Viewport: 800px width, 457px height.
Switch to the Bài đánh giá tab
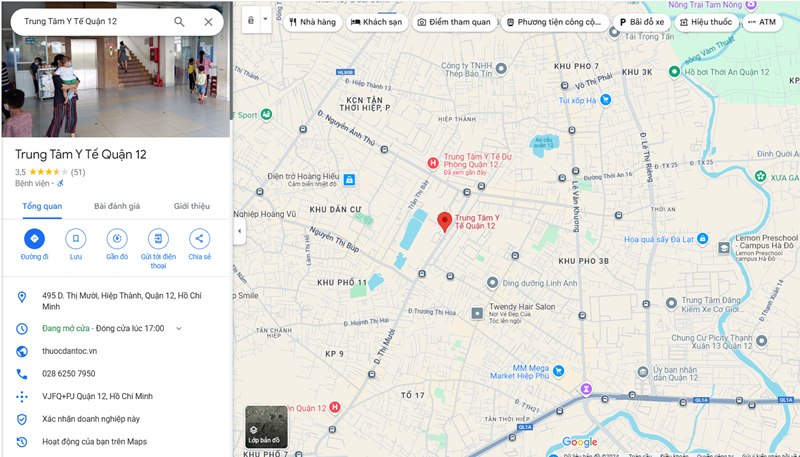117,206
